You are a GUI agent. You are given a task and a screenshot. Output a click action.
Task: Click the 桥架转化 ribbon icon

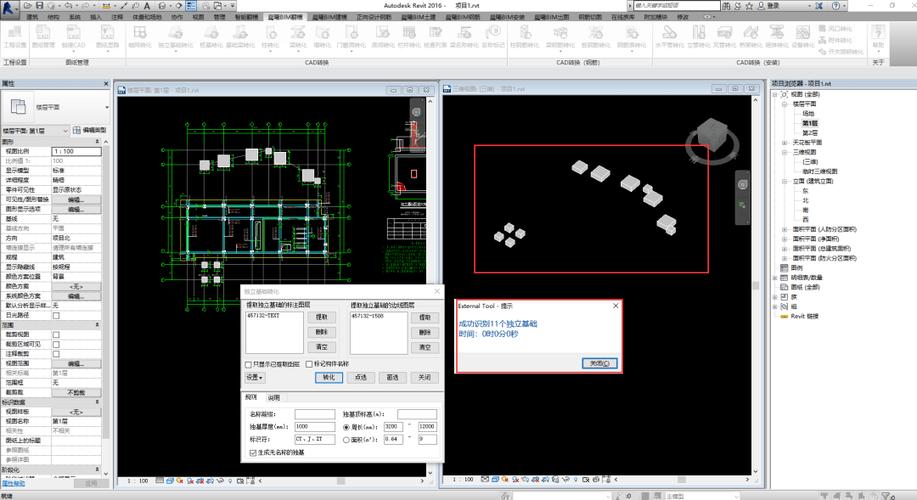point(751,36)
